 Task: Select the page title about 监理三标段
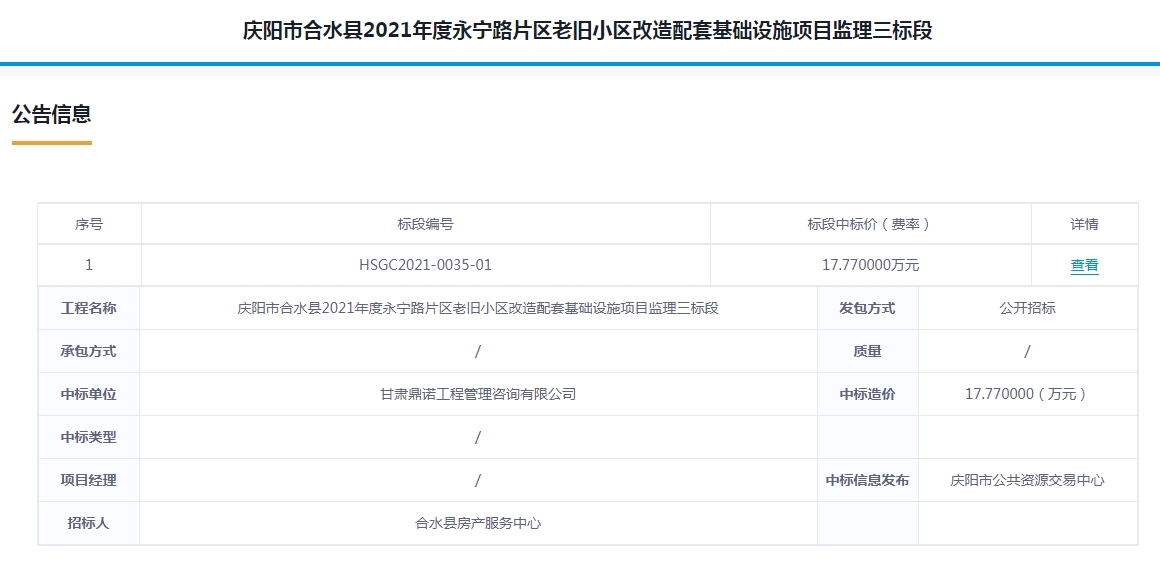tap(587, 31)
